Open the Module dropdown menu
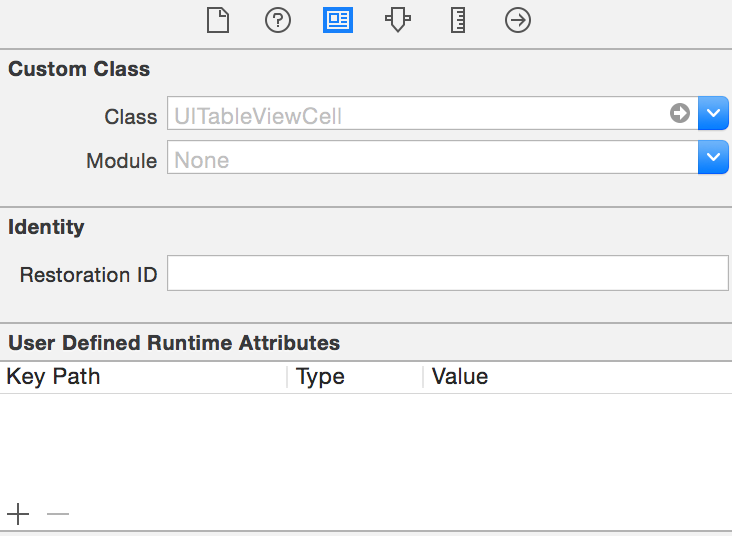Image resolution: width=732 pixels, height=536 pixels. tap(713, 158)
